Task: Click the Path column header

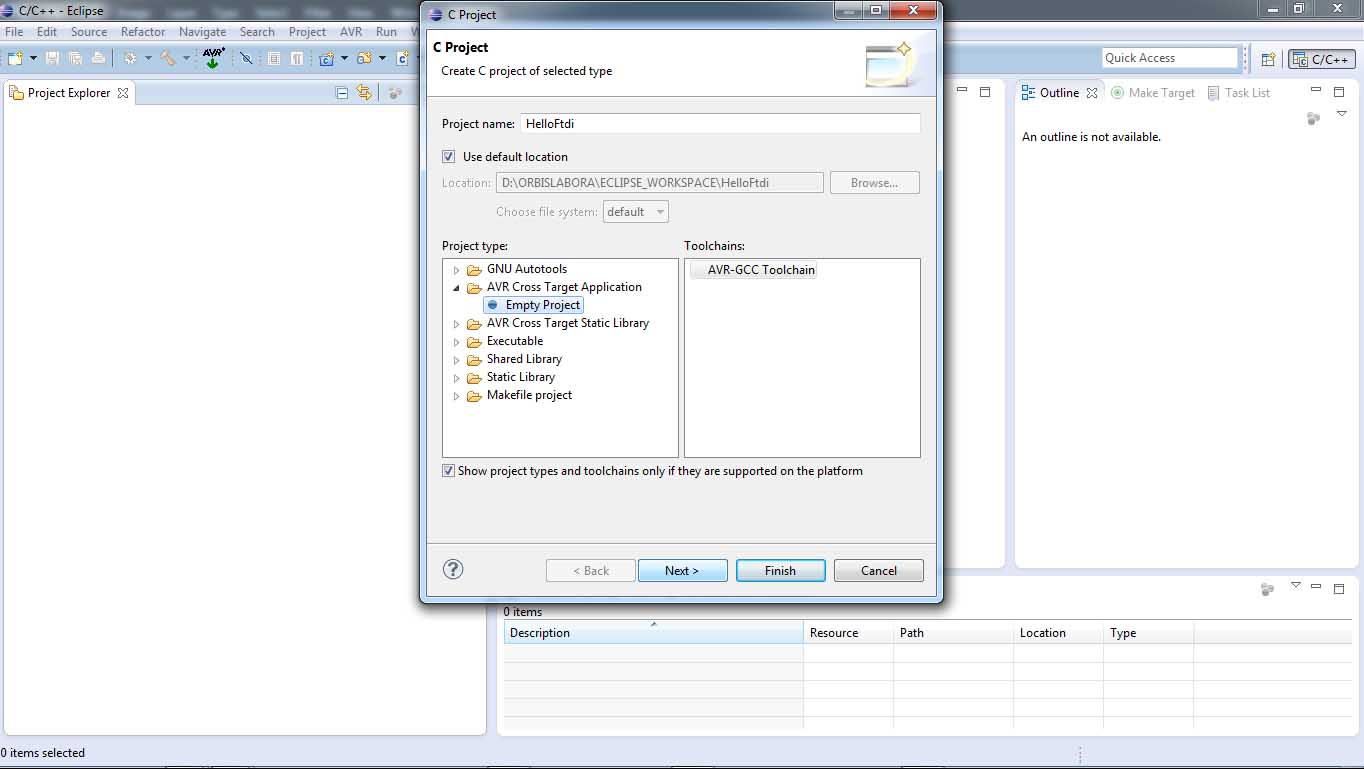Action: click(x=953, y=633)
